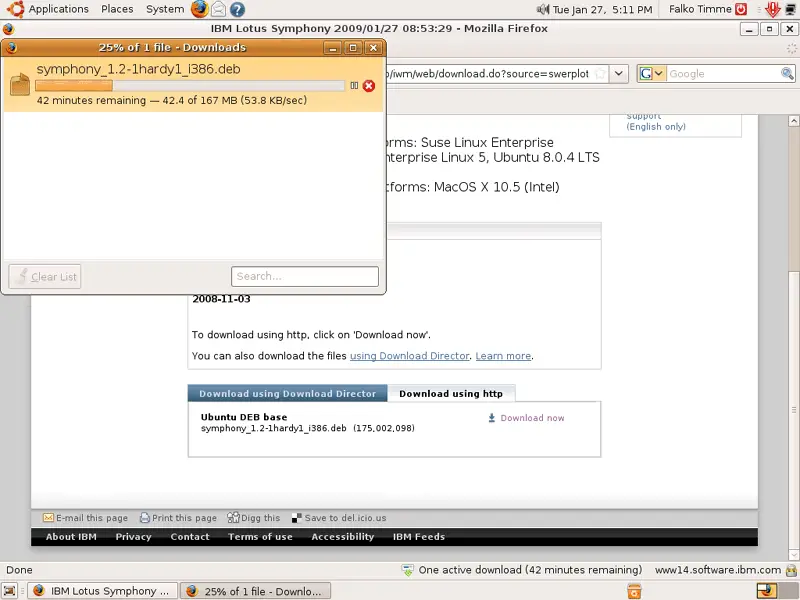Click the Google search magnifier icon

tap(787, 74)
